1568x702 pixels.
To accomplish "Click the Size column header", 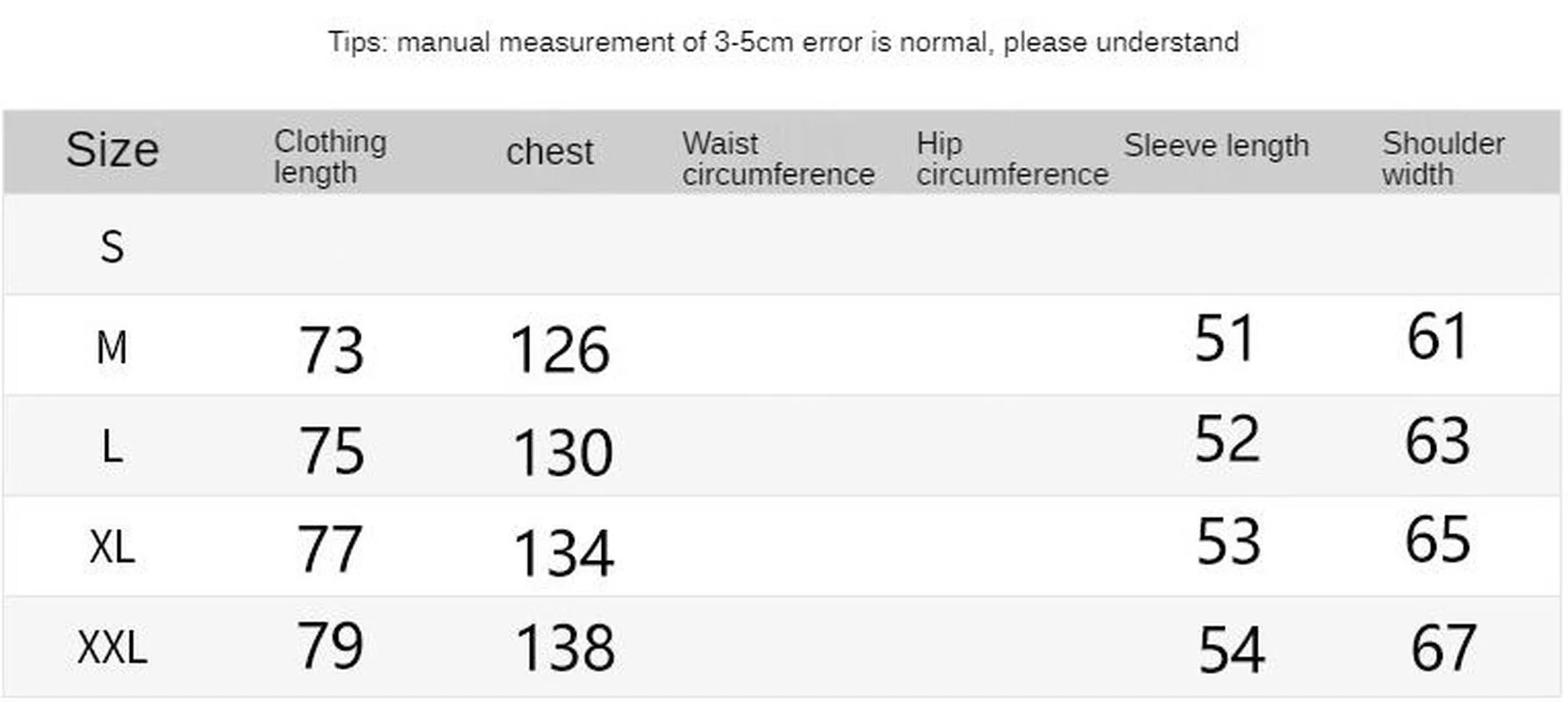I will [112, 150].
